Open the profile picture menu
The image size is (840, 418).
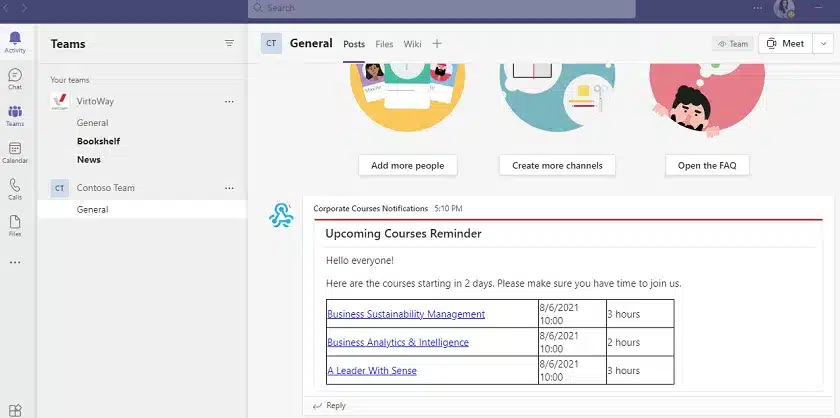coord(784,8)
